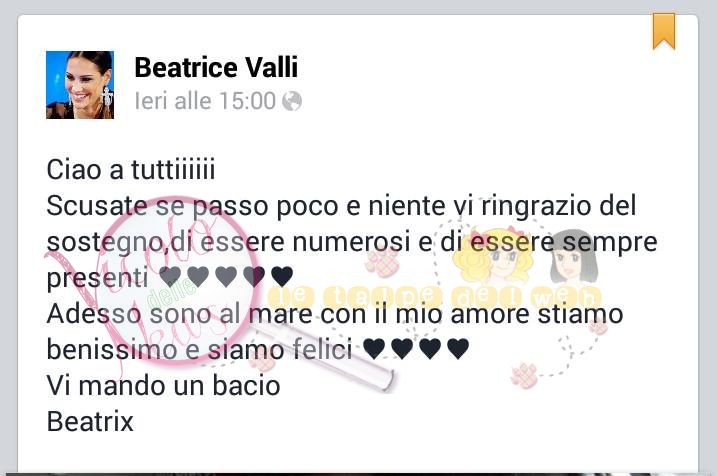Click the blonde cartoon girl watermark
The image size is (718, 476).
(492, 254)
